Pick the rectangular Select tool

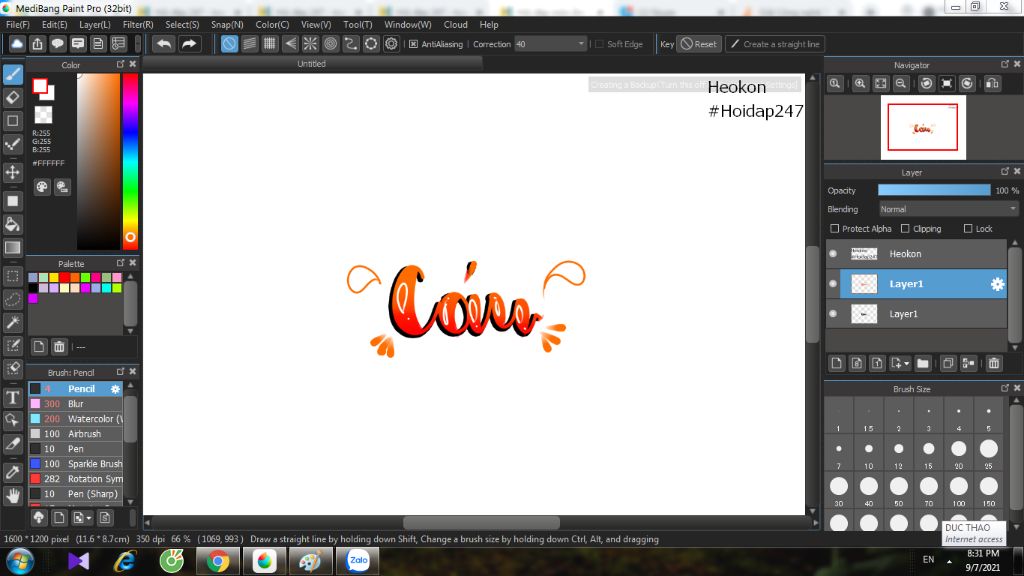click(x=12, y=276)
